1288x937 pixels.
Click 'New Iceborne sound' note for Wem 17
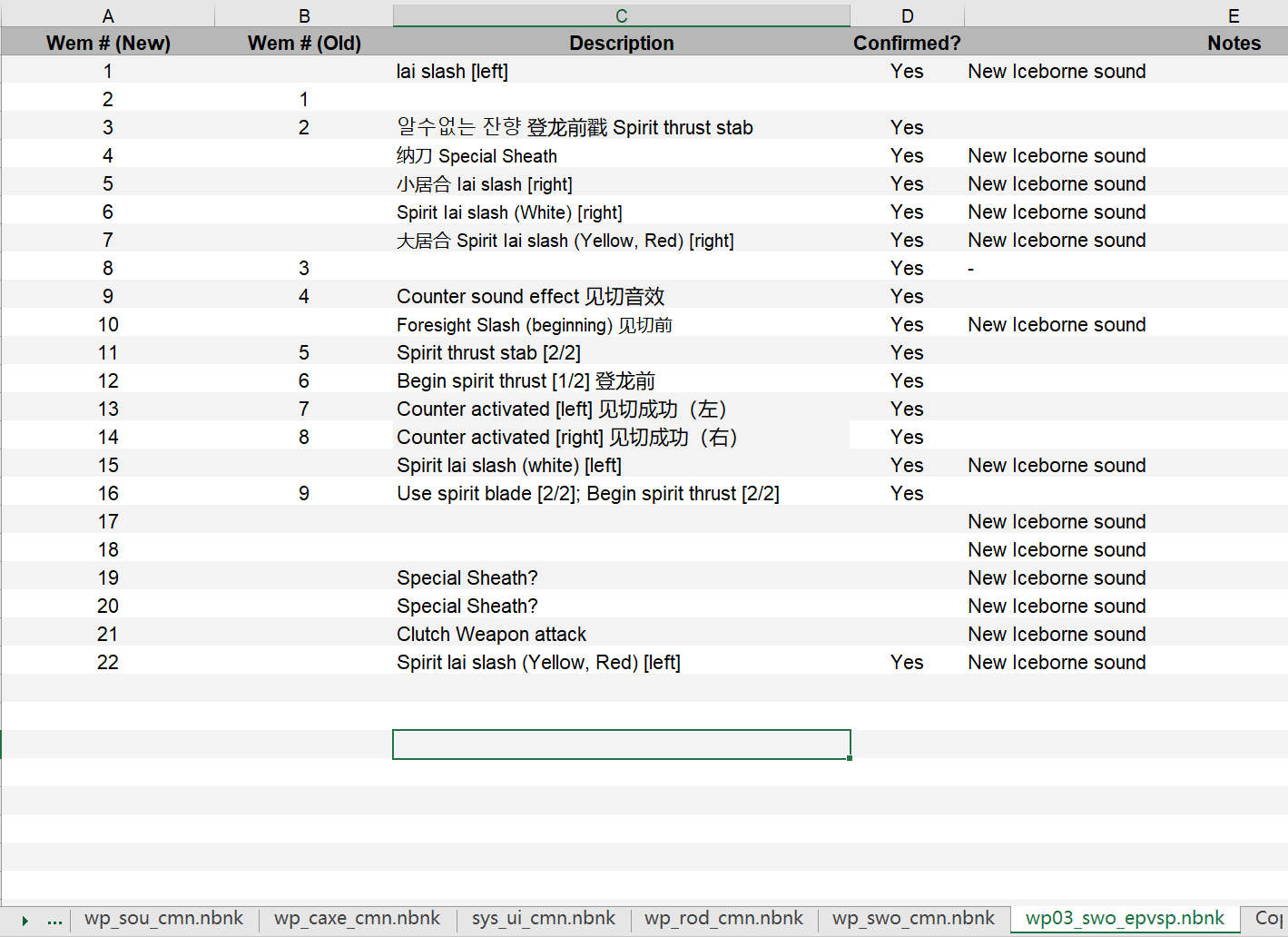pyautogui.click(x=1057, y=521)
